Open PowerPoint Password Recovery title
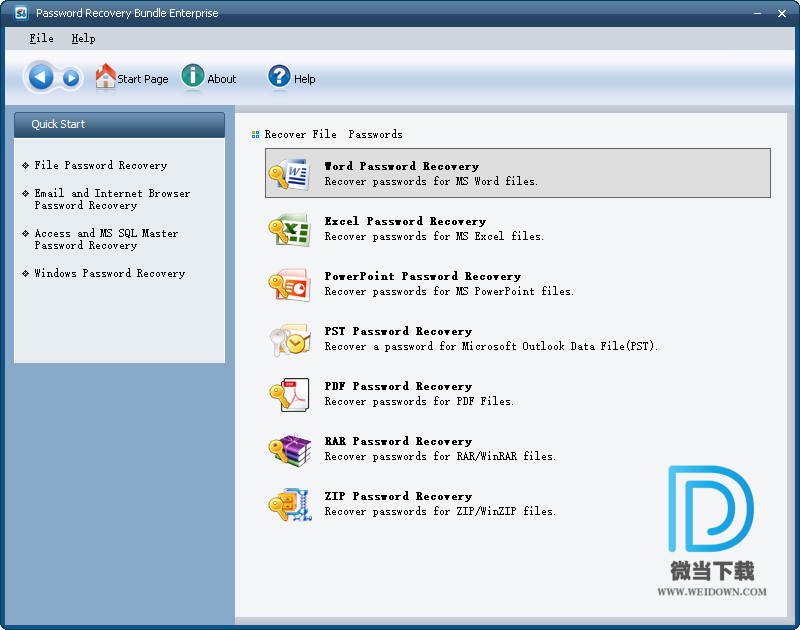The image size is (800, 630). pyautogui.click(x=422, y=276)
